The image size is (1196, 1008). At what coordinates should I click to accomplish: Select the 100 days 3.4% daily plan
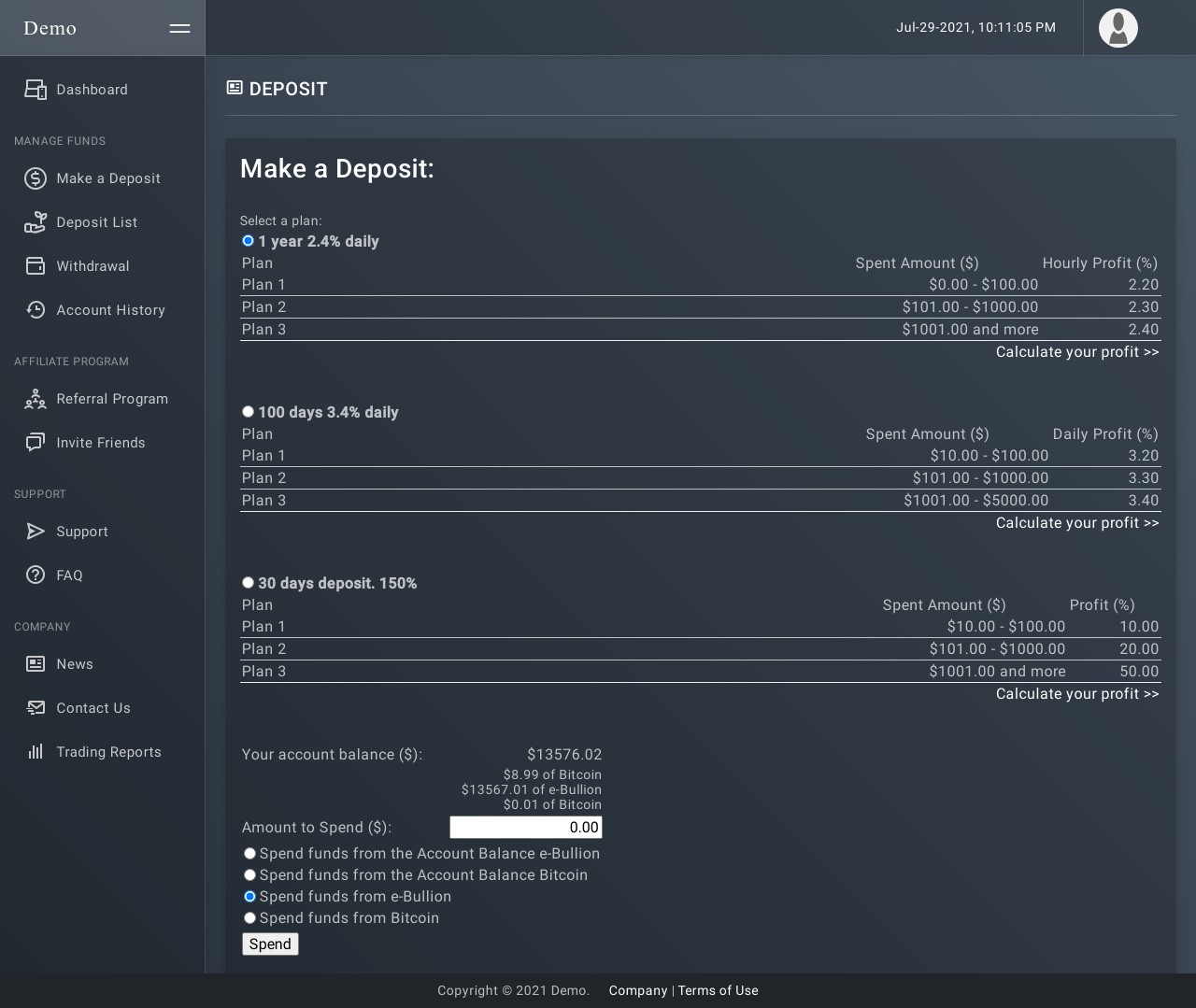[248, 412]
